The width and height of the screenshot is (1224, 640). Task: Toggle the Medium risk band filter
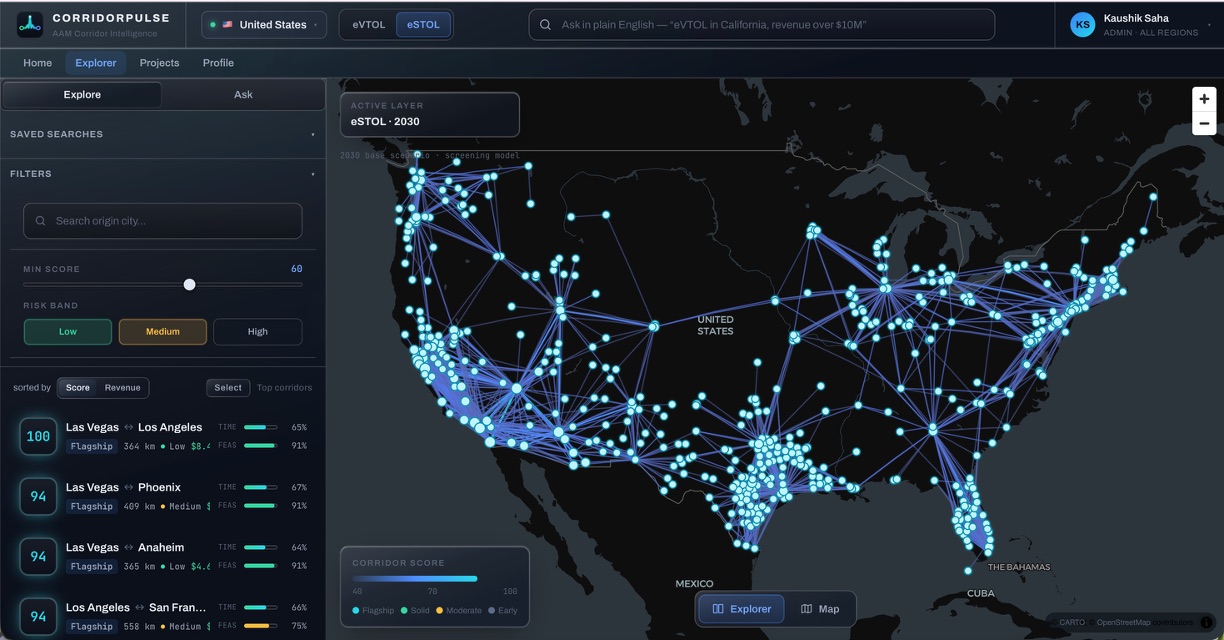[163, 332]
